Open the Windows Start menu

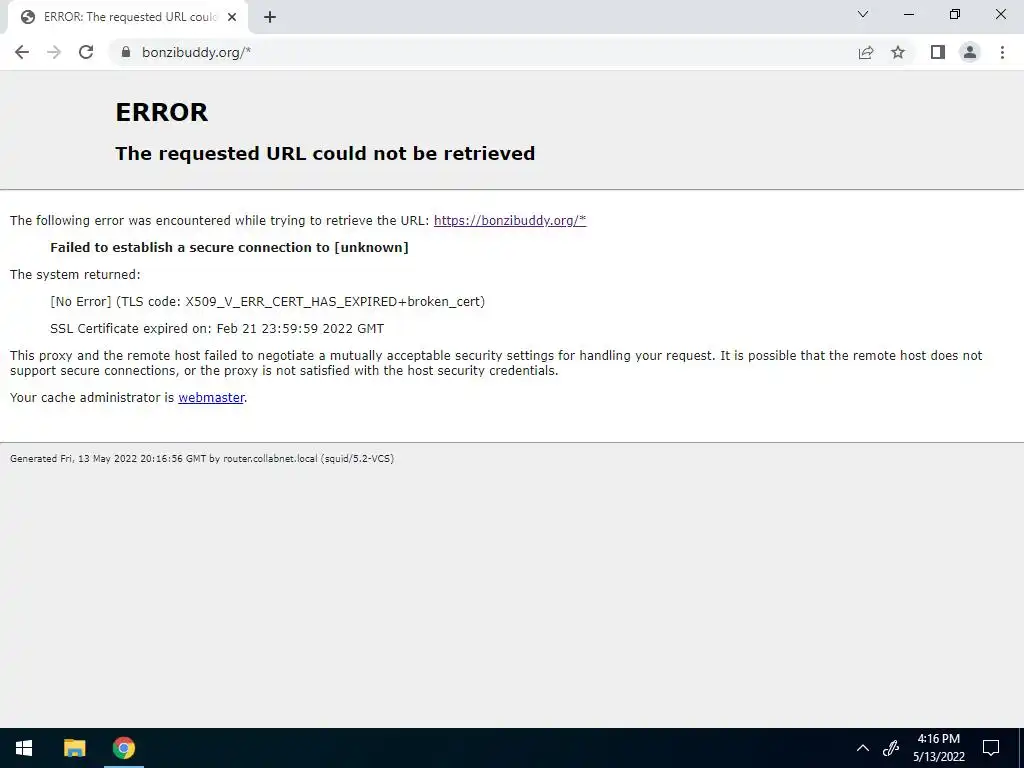point(24,748)
